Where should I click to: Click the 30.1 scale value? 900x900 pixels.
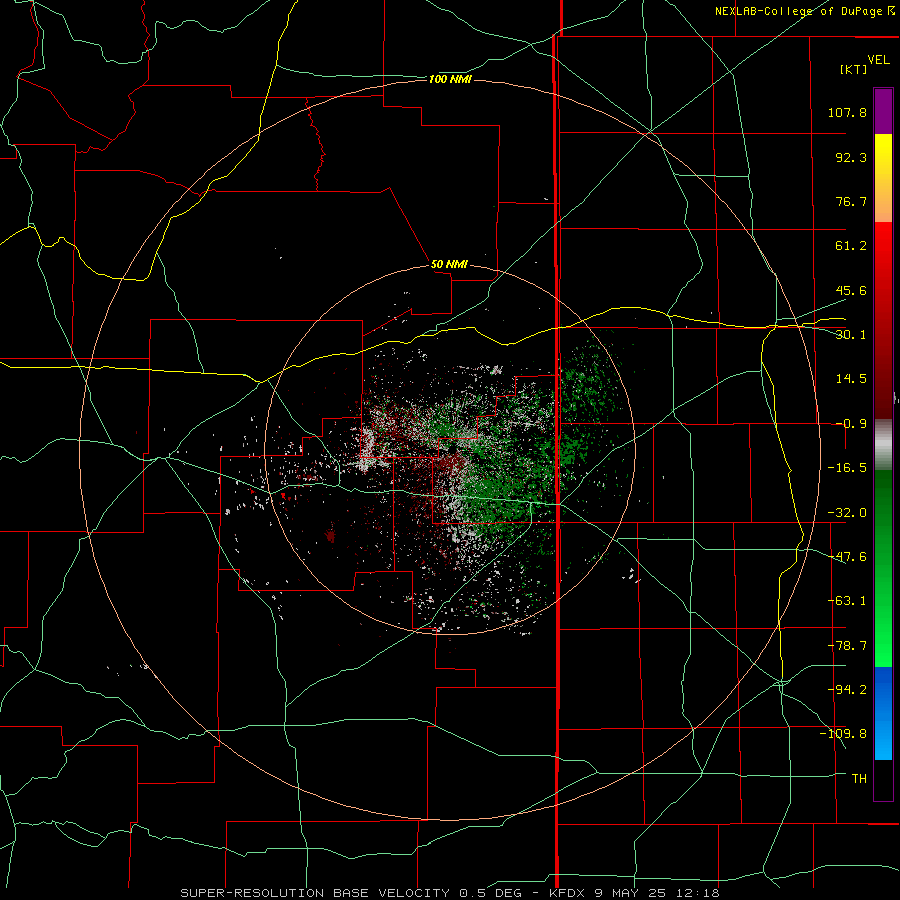[x=851, y=335]
